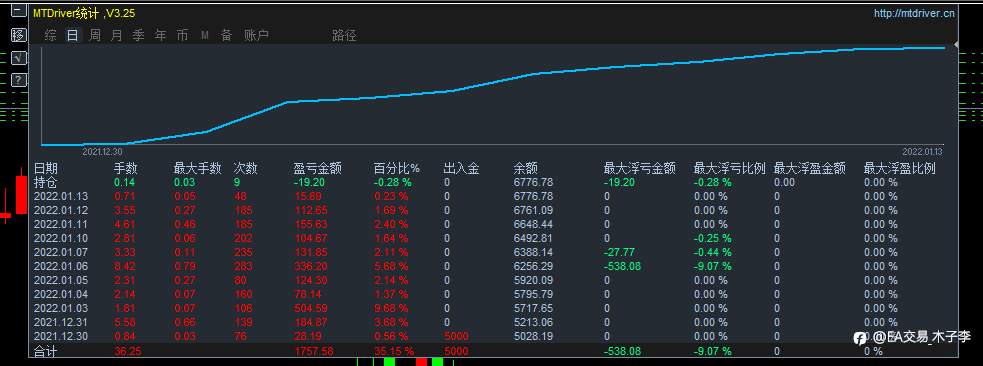Click the MTDriver统计 V3.25 title text
Screen dimensions: 983x366
[84, 13]
